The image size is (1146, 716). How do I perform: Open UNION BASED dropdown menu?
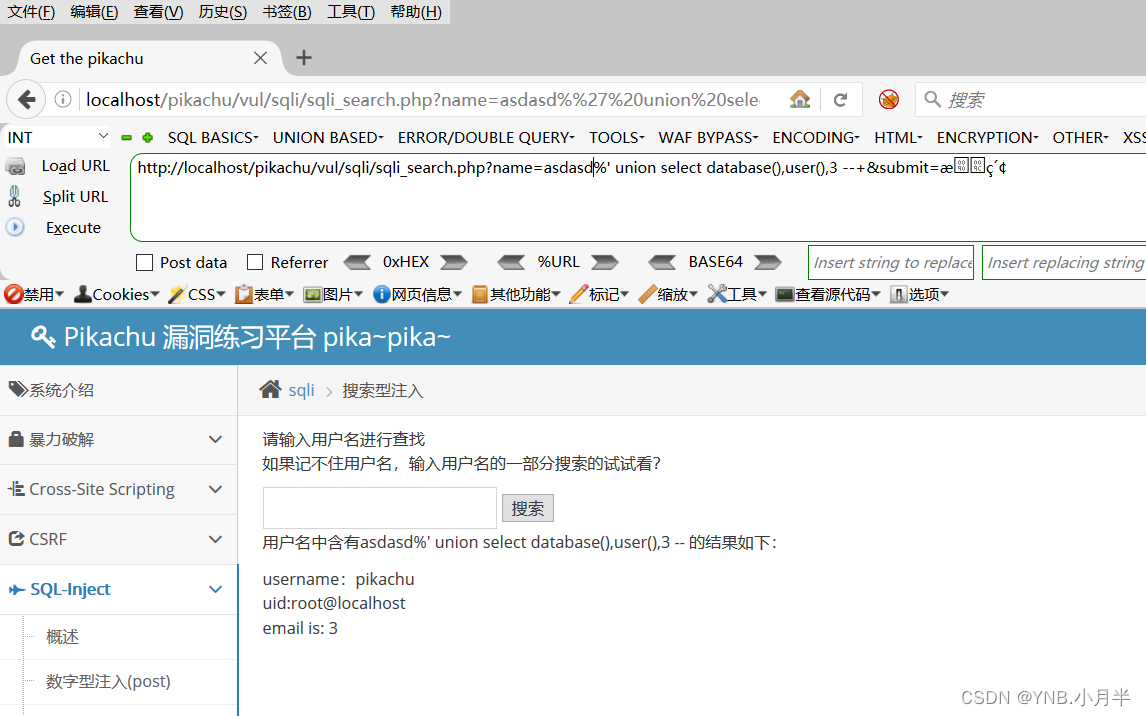(x=328, y=137)
